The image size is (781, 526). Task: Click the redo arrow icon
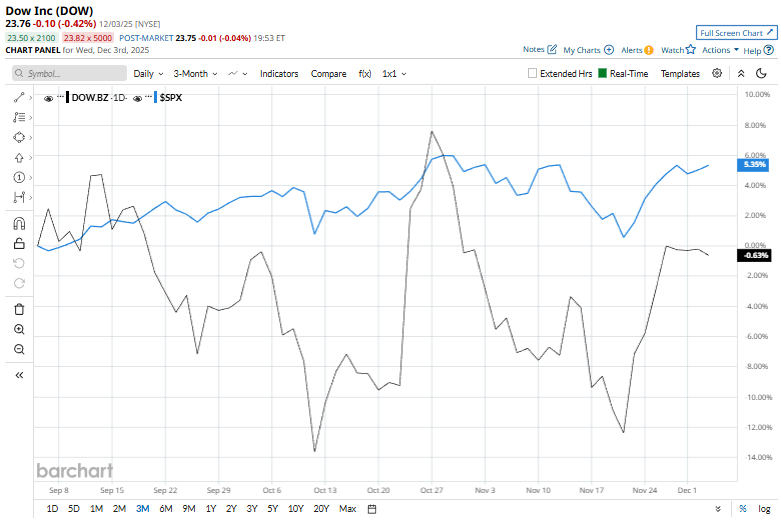[x=19, y=283]
